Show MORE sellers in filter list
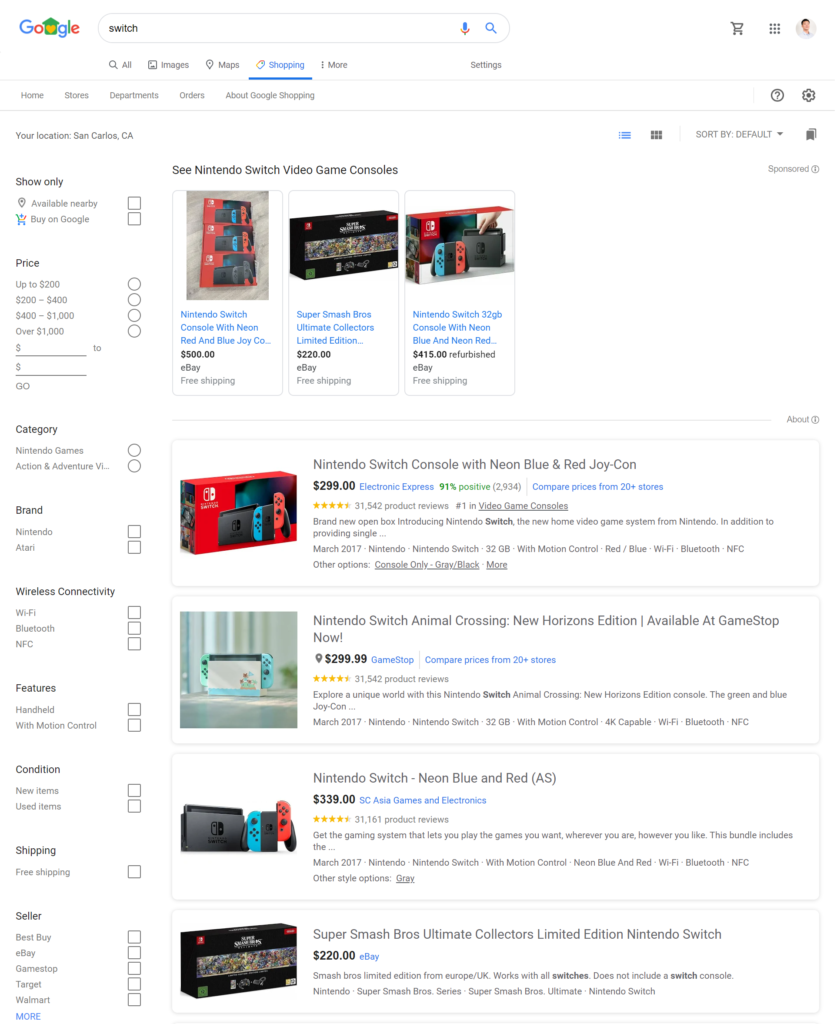 click(x=28, y=1016)
